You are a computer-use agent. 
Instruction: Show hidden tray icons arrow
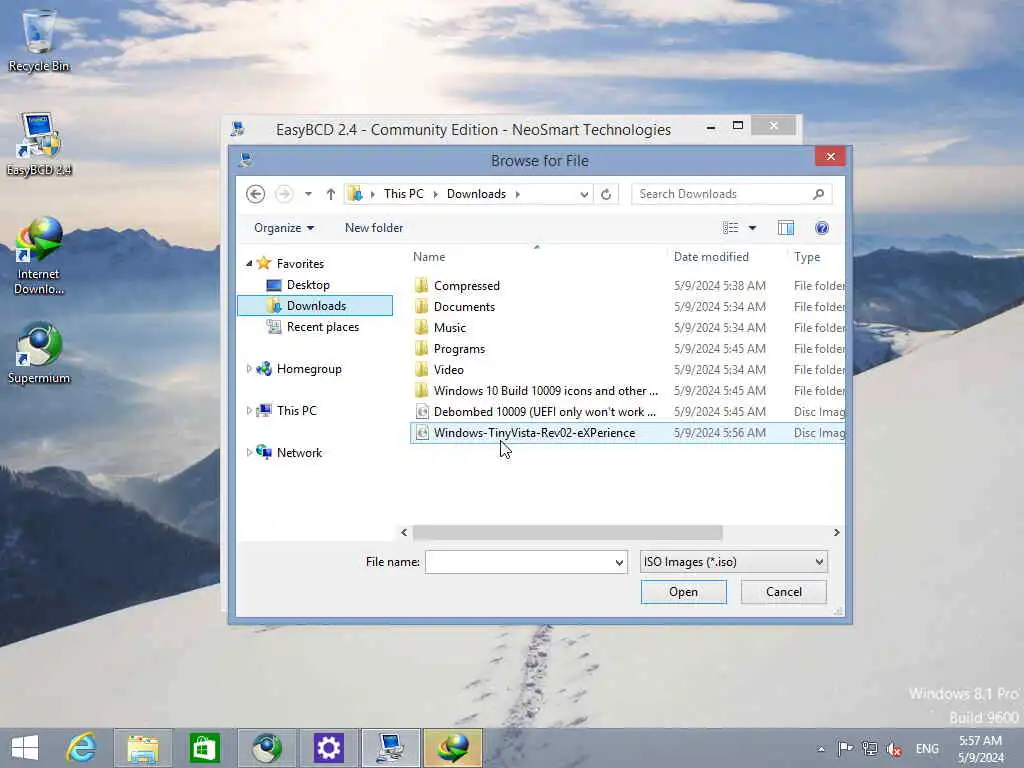(x=821, y=749)
